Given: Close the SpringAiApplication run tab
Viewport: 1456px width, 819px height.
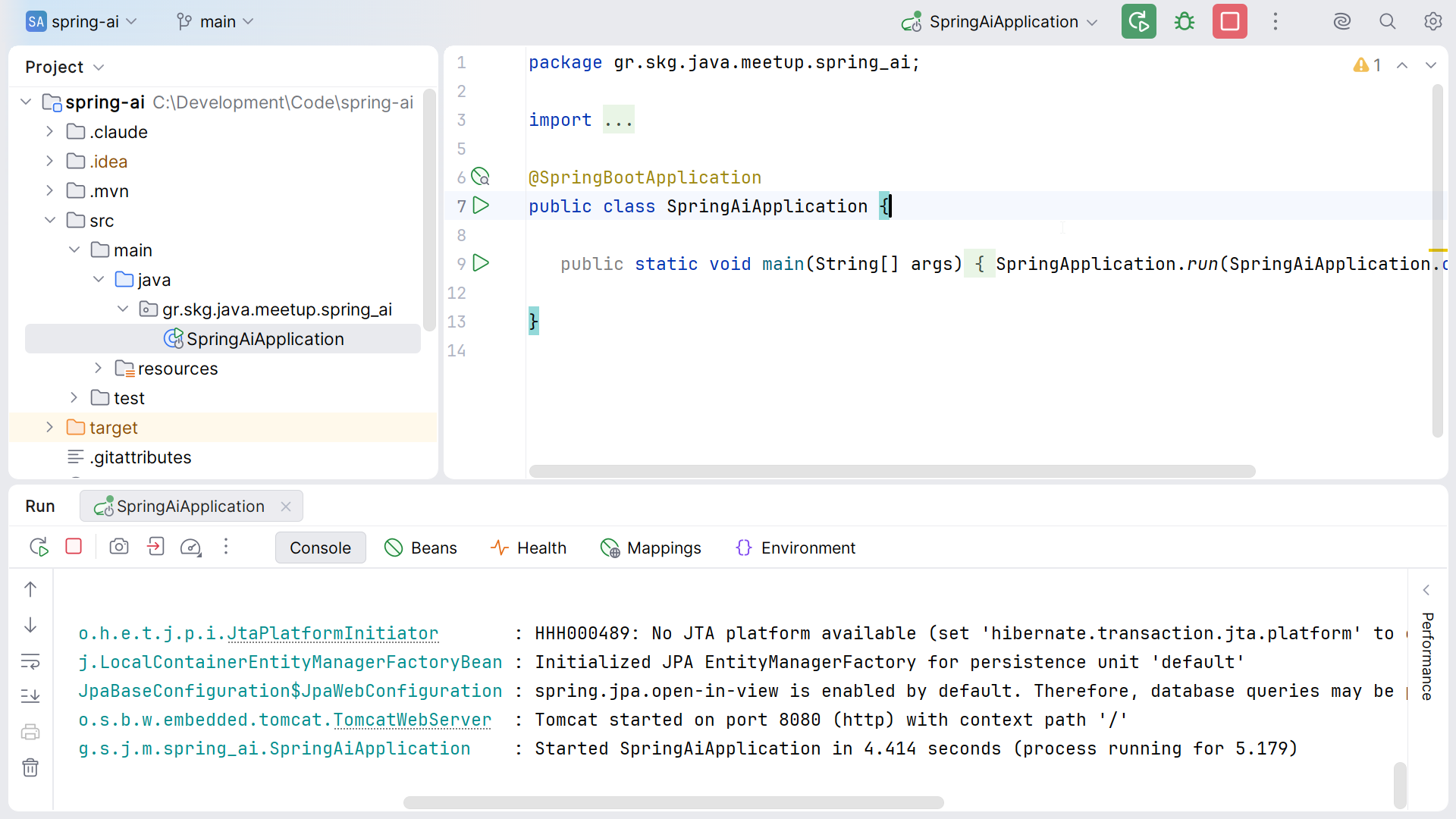Looking at the screenshot, I should pos(286,507).
